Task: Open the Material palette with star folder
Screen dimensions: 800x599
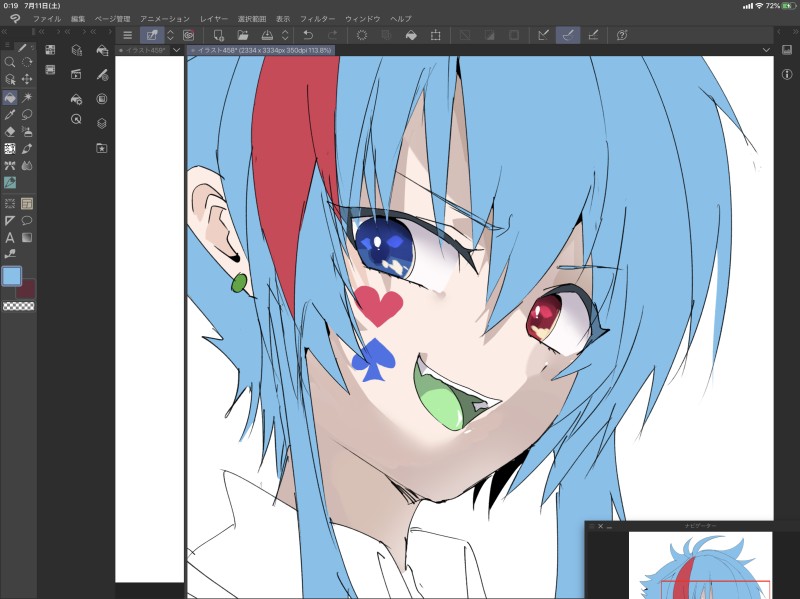Action: 102,148
